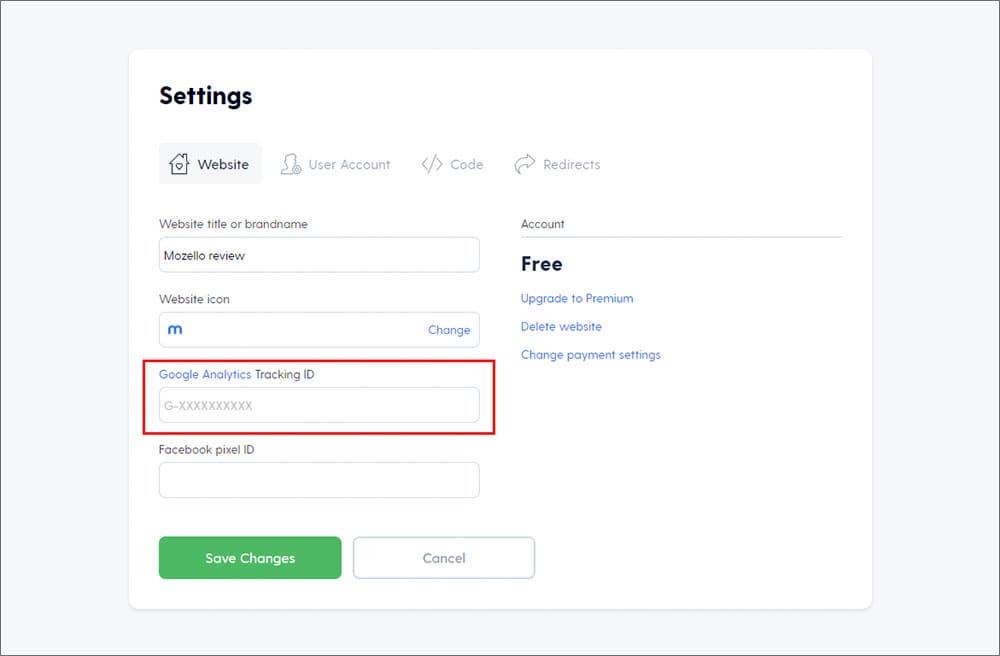Click the Free account plan text

point(541,264)
